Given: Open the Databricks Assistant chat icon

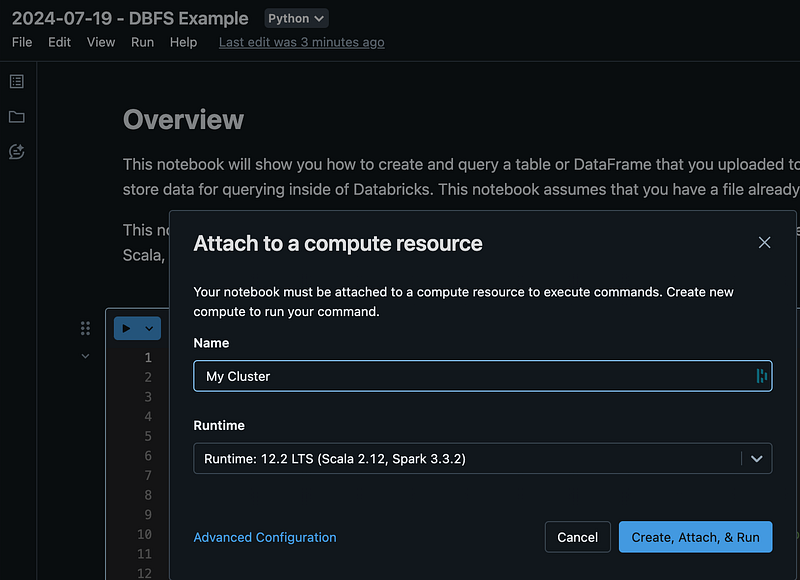Looking at the screenshot, I should click(17, 152).
